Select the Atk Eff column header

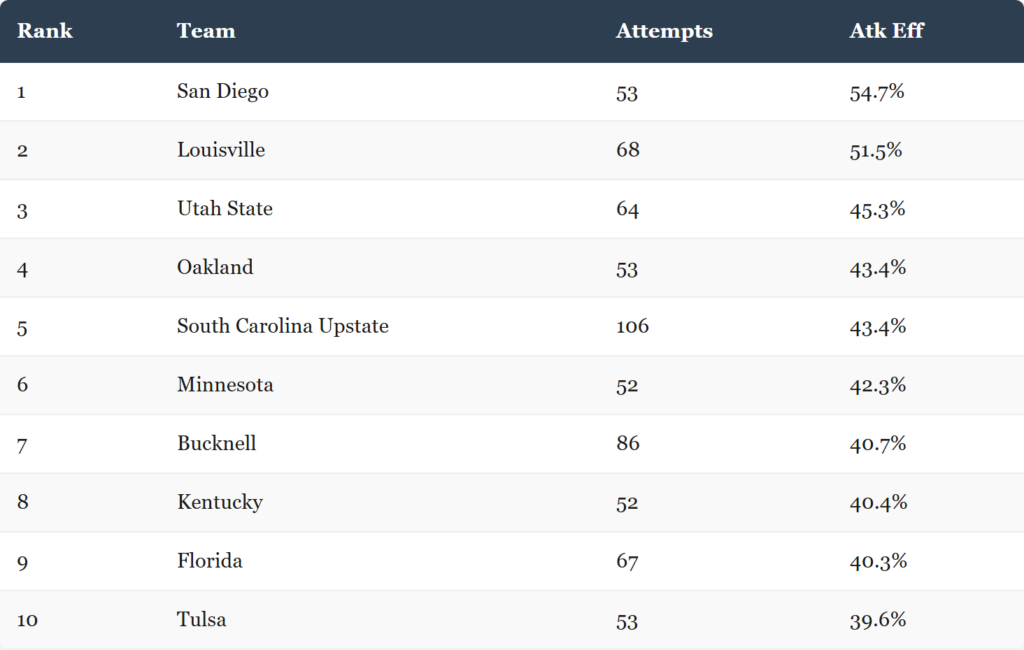tap(886, 31)
